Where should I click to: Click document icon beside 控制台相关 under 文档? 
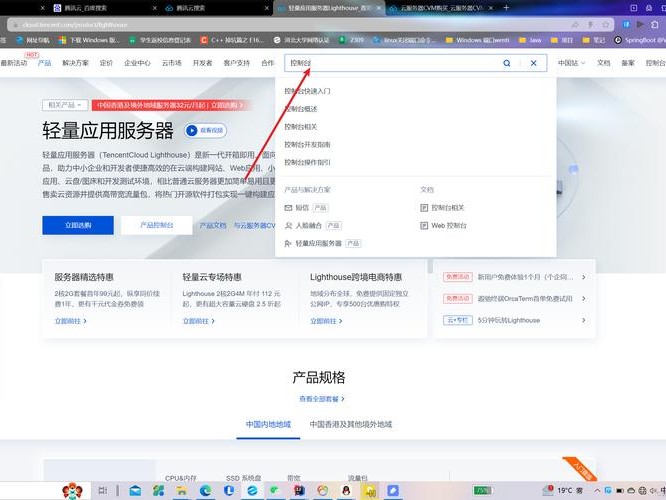424,208
